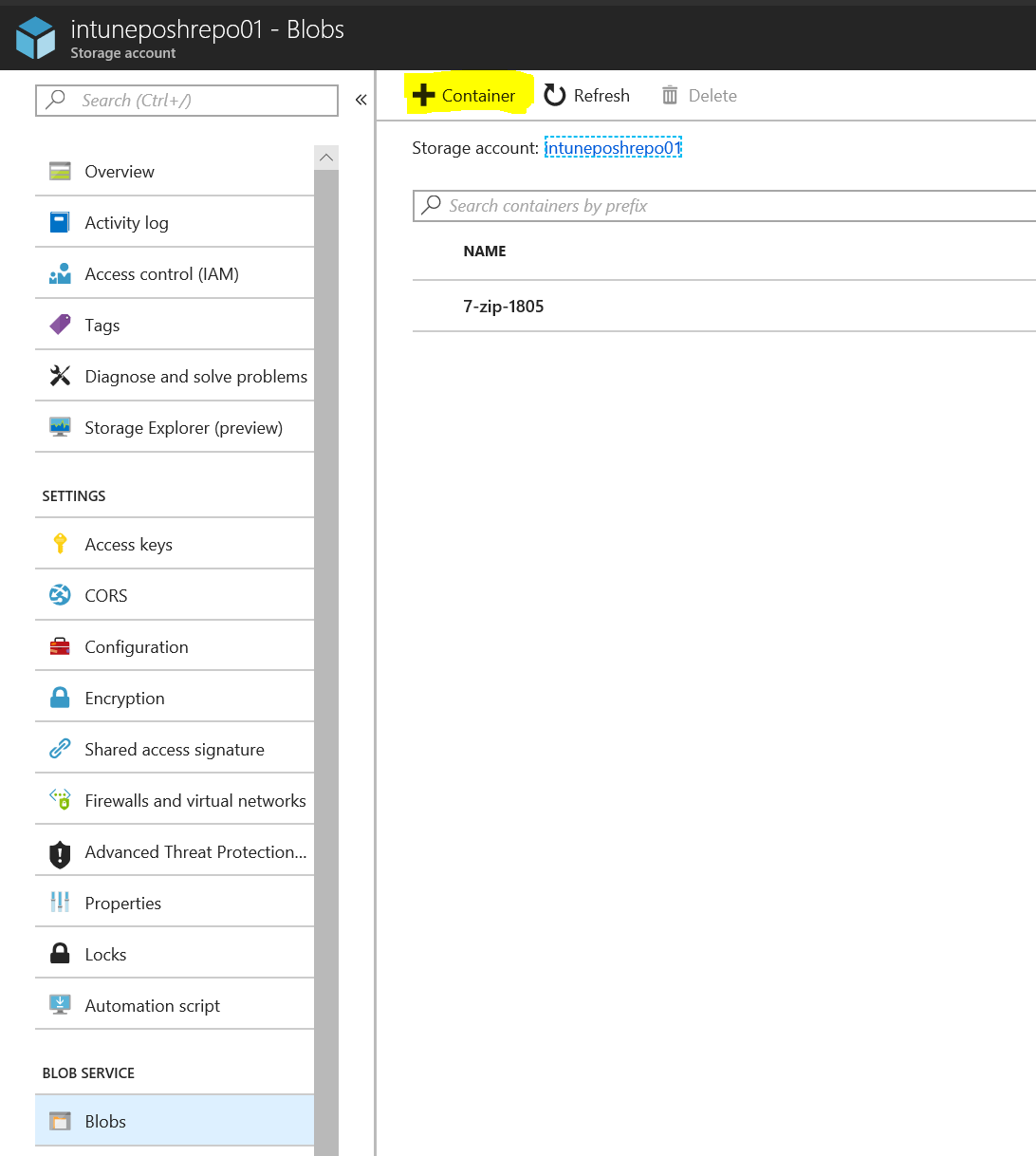The image size is (1036, 1156).
Task: Open Shared access signature settings
Action: [x=175, y=749]
